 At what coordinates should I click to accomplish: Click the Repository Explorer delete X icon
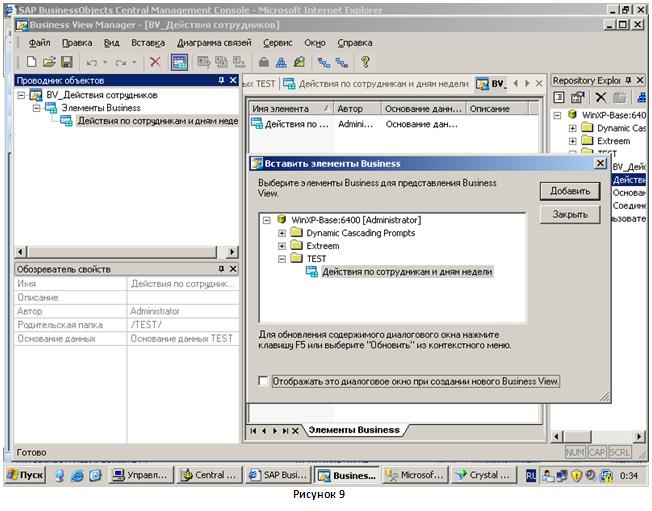pyautogui.click(x=600, y=97)
